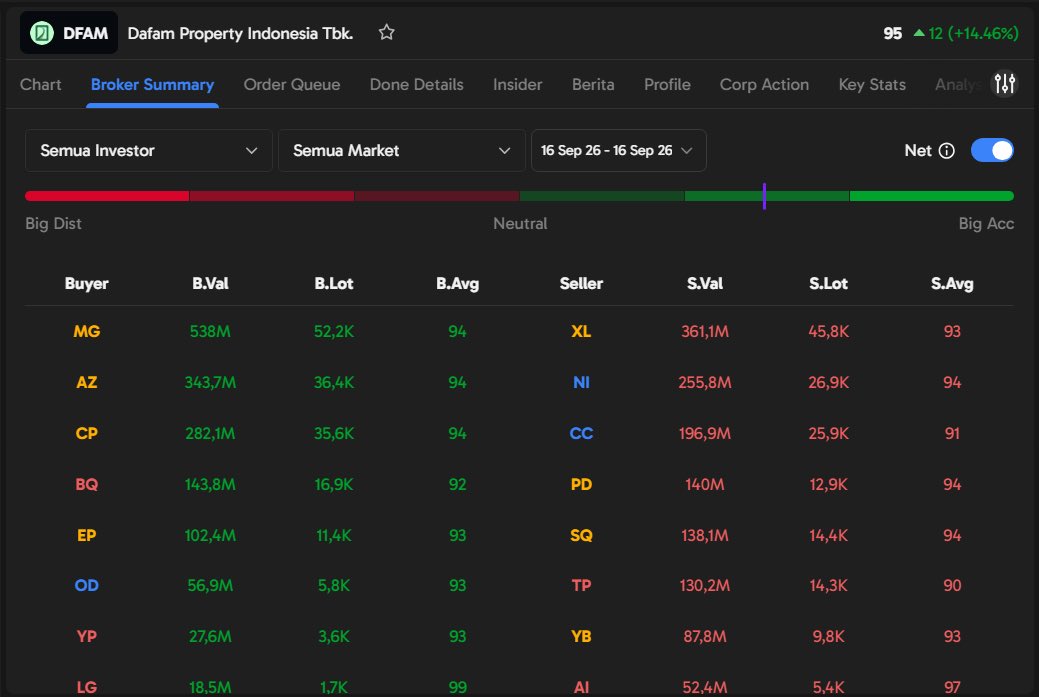The image size is (1039, 697).
Task: Open the Semua Investor dropdown
Action: [148, 150]
